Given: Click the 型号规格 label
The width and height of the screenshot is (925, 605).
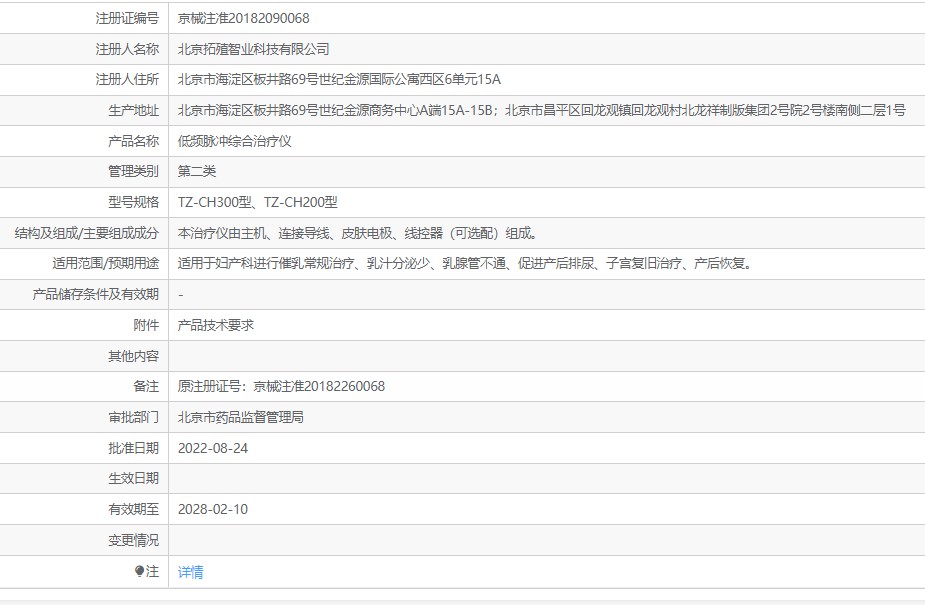Looking at the screenshot, I should tap(134, 202).
